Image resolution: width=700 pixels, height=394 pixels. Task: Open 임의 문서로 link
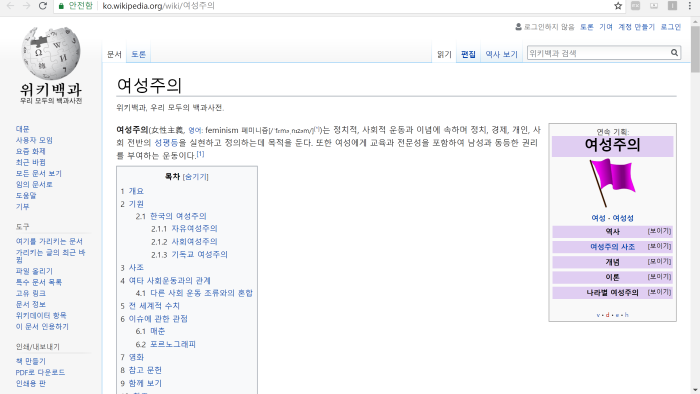coord(34,184)
